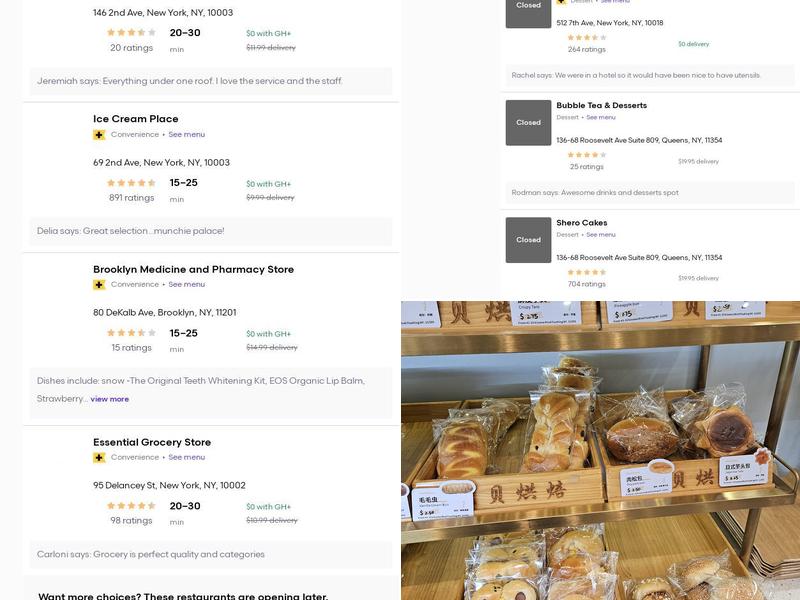Open Brooklyn Medicine and Pharmacy Store listing
Screen dimensions: 800x600
click(x=193, y=269)
